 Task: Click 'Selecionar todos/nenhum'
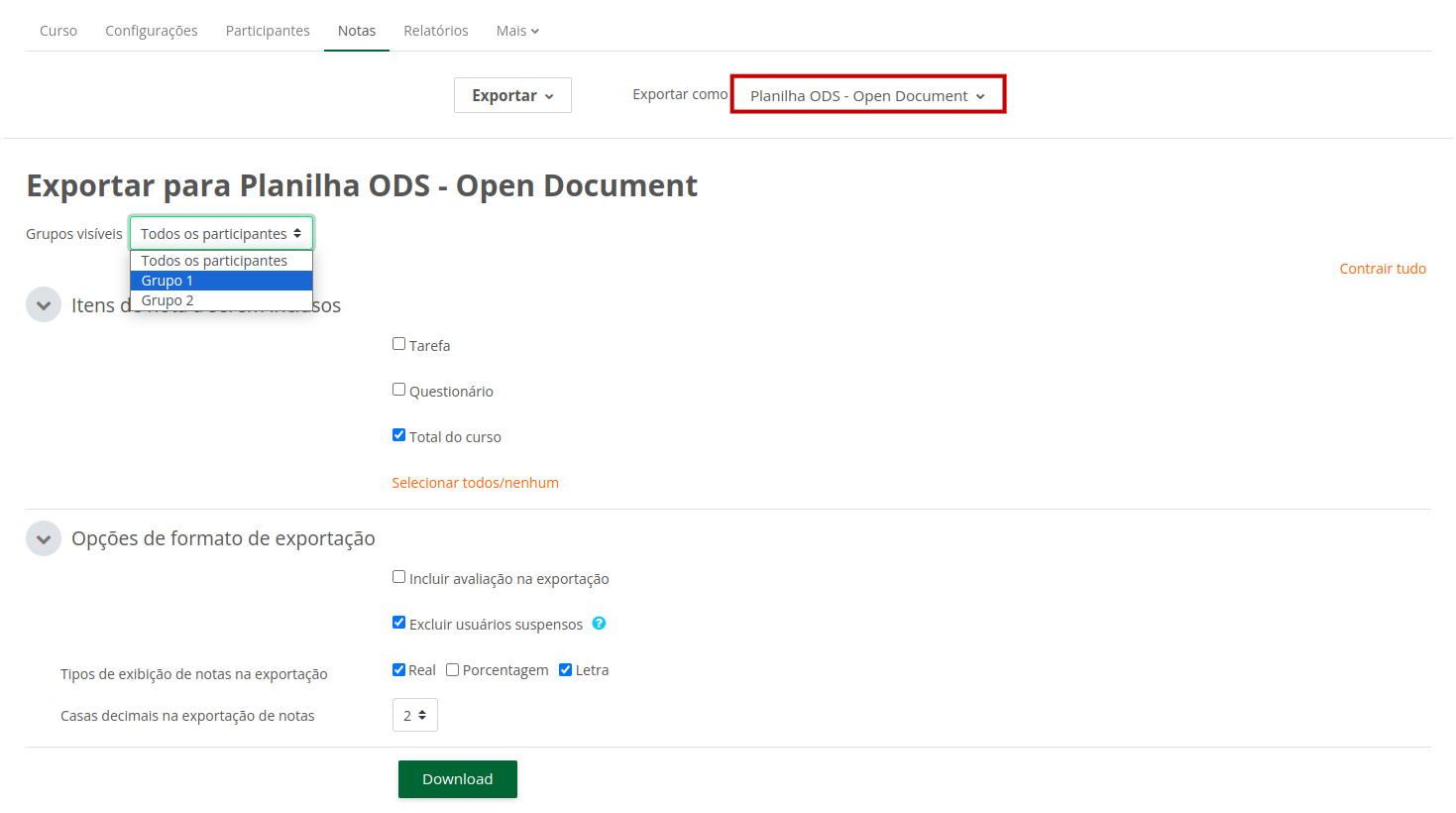[x=475, y=482]
